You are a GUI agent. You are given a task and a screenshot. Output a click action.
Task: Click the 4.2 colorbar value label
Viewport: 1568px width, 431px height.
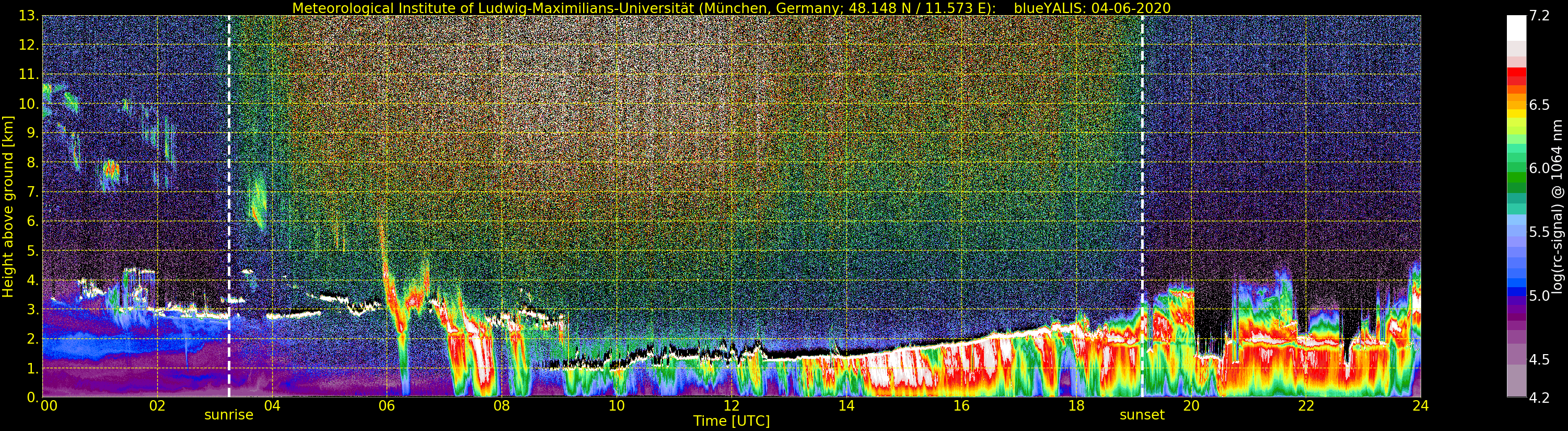[1539, 398]
